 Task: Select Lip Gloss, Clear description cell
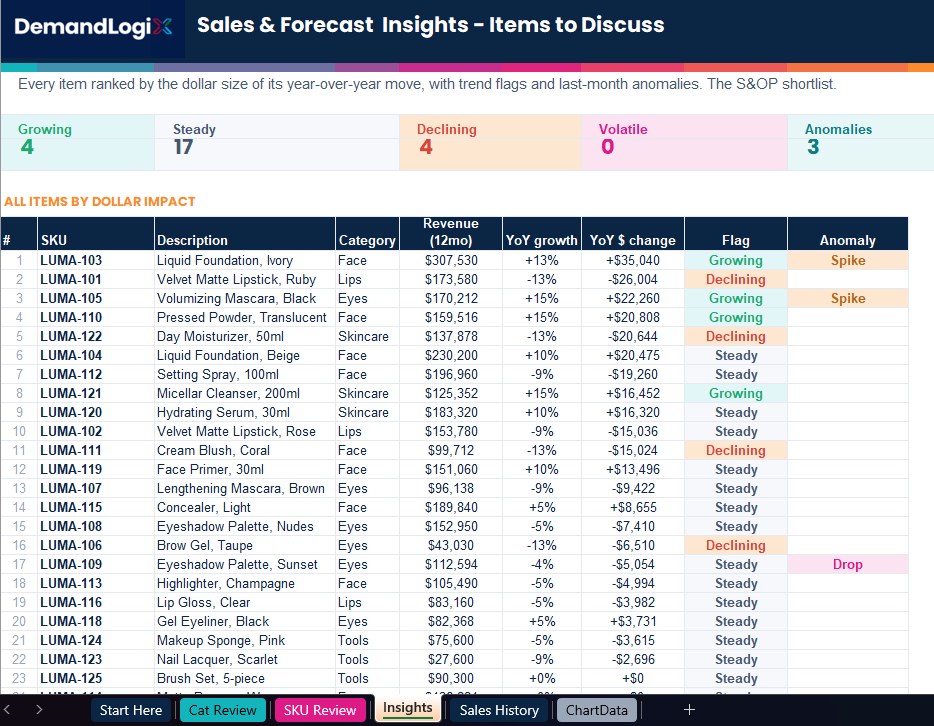pos(244,602)
